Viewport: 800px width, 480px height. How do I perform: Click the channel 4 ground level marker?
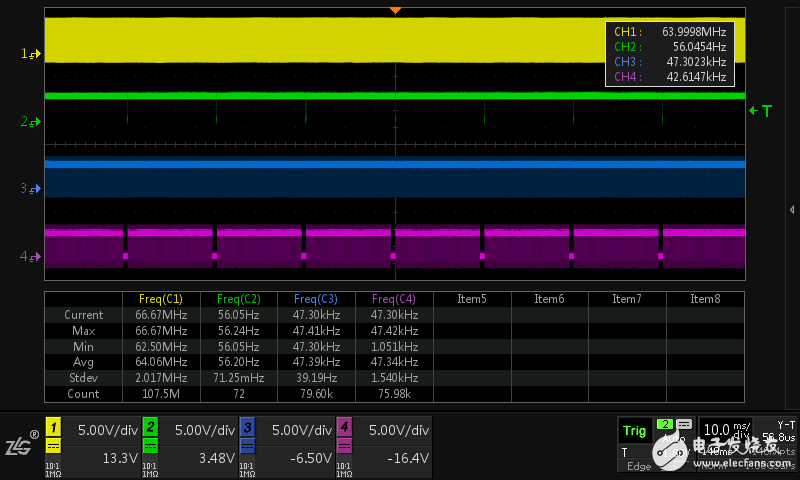coord(30,257)
